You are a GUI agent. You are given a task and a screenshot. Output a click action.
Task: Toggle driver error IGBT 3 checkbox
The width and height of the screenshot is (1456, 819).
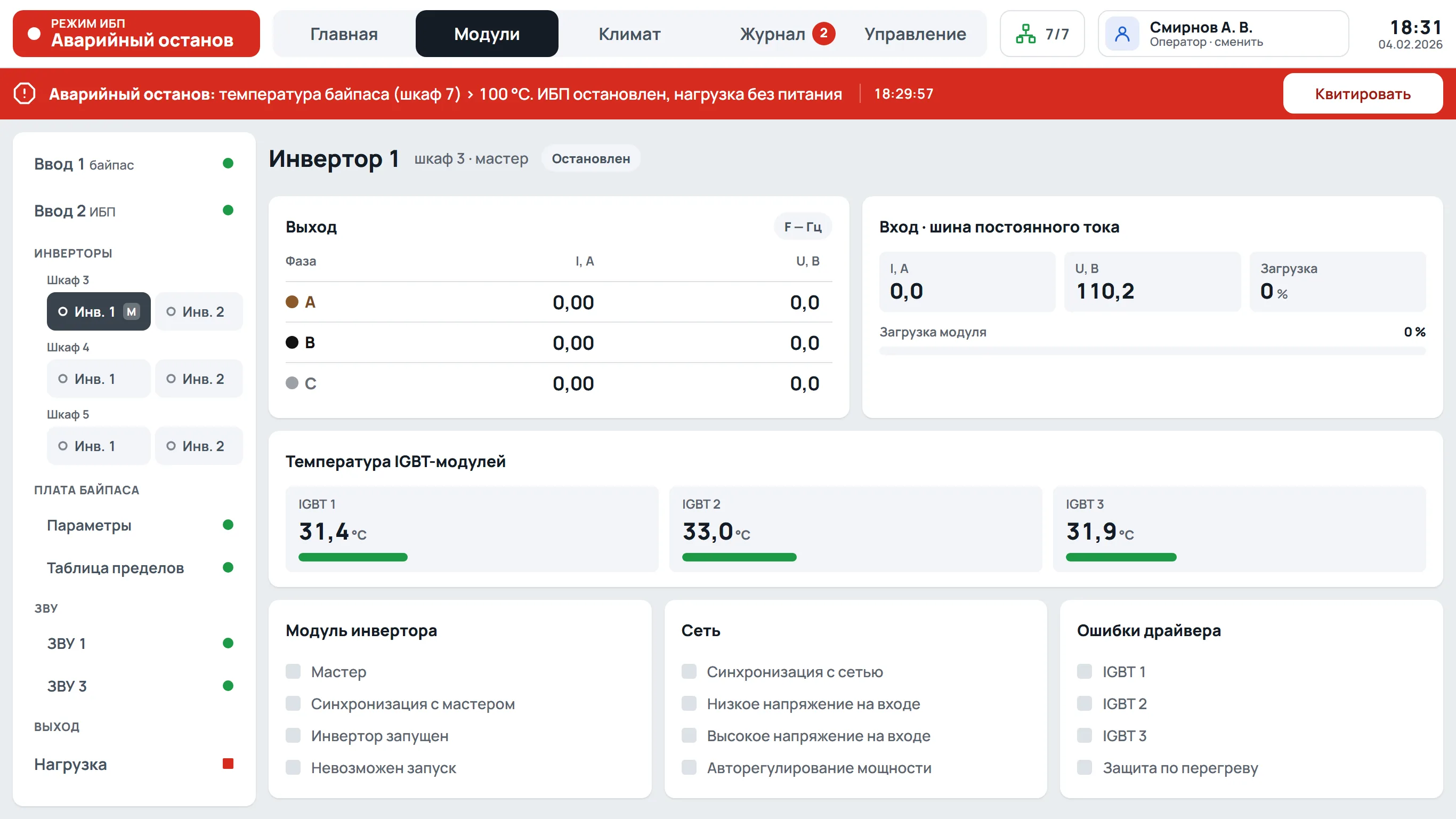1085,735
